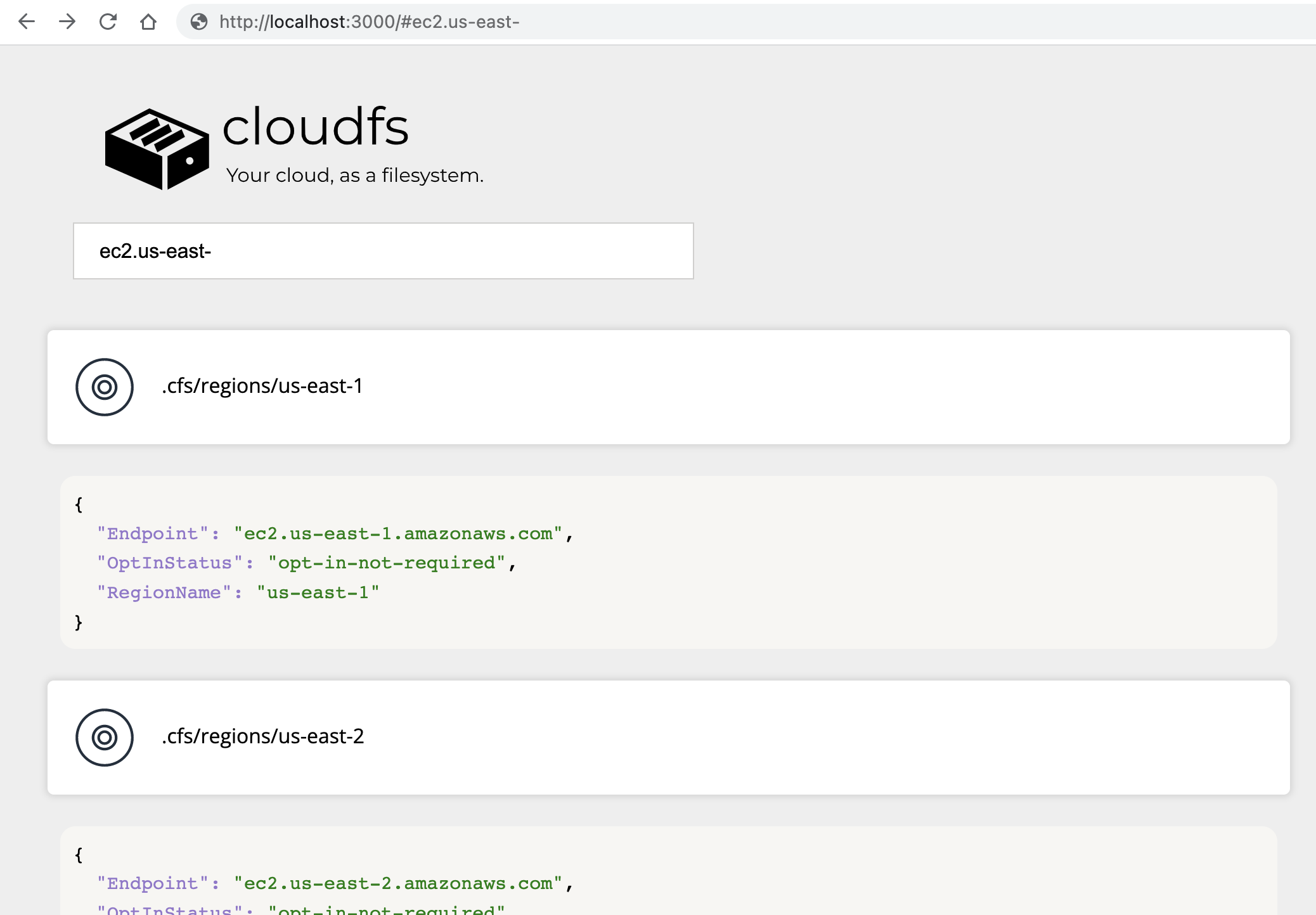
Task: Click the "RegionName" key in first JSON
Action: (x=164, y=592)
